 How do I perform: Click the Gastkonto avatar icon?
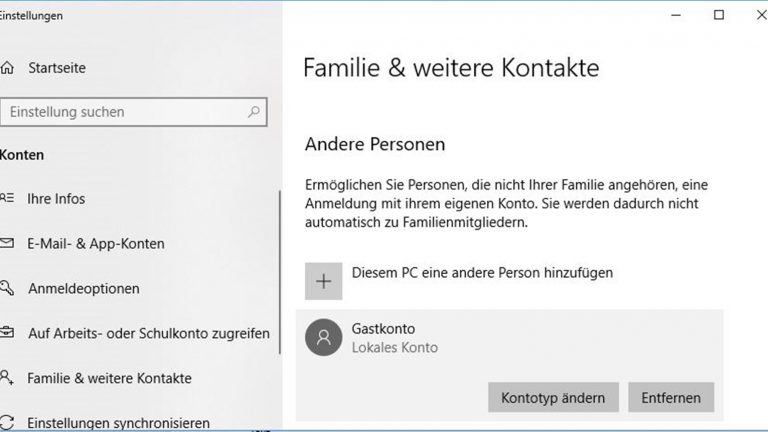click(x=323, y=337)
